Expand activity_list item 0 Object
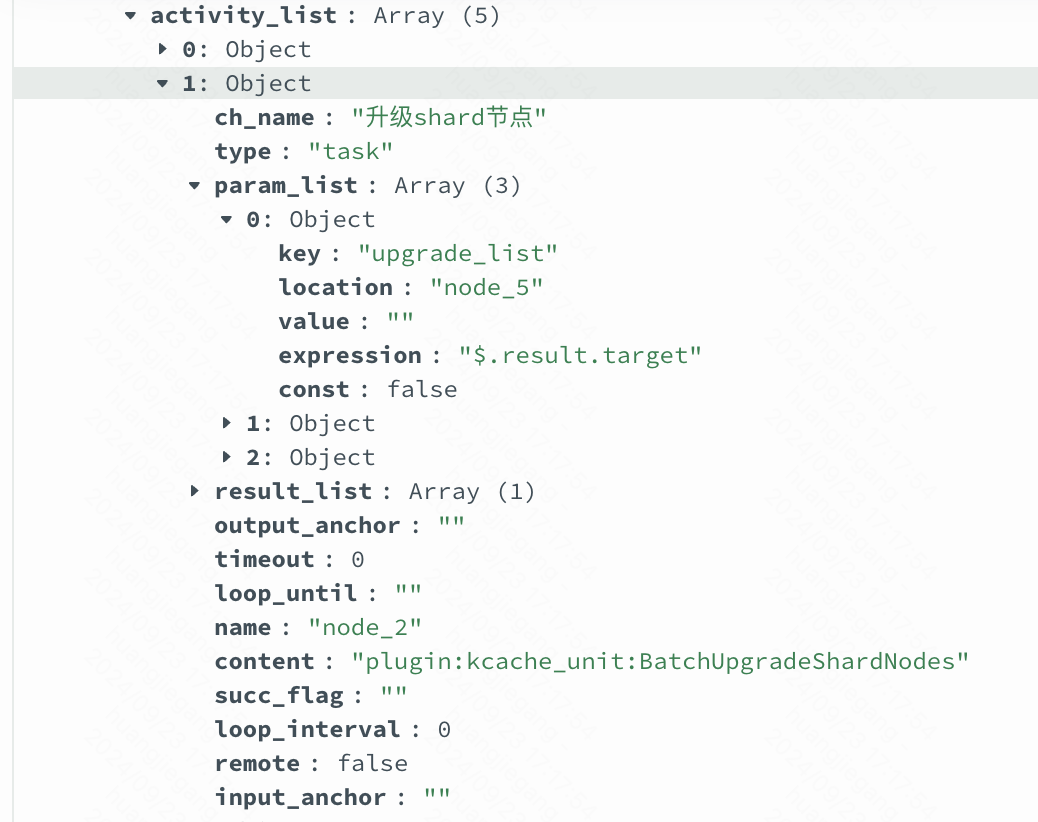The height and width of the screenshot is (822, 1038). [x=162, y=49]
